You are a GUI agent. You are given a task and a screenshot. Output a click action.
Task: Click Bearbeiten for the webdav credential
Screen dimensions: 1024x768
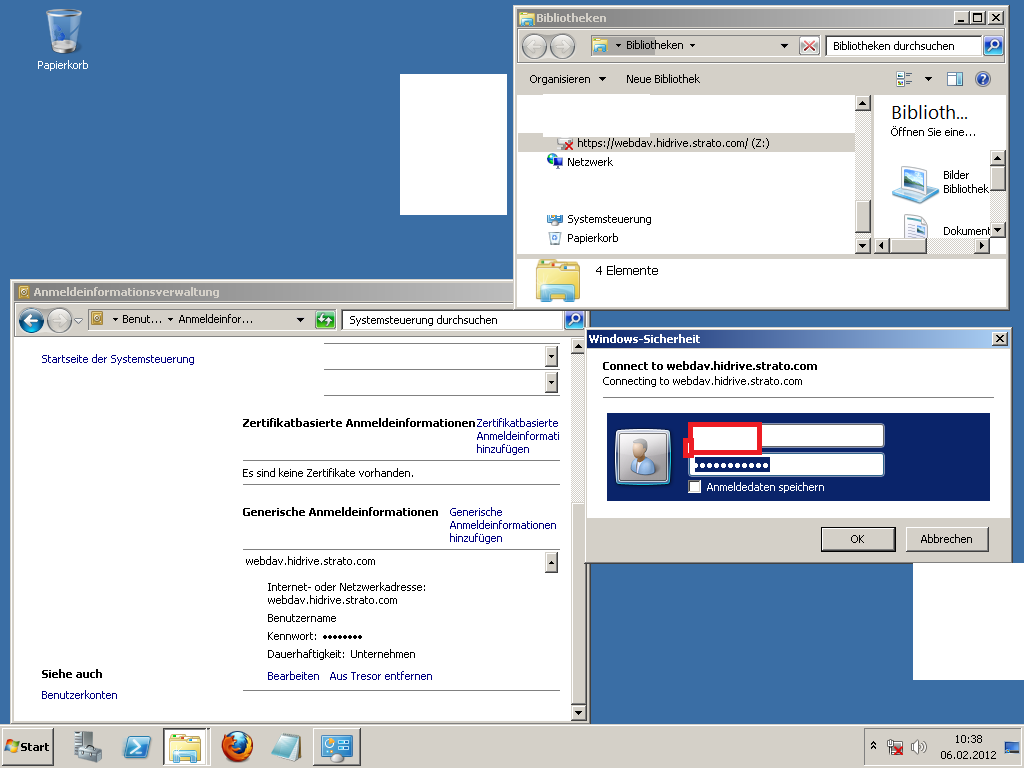point(293,677)
